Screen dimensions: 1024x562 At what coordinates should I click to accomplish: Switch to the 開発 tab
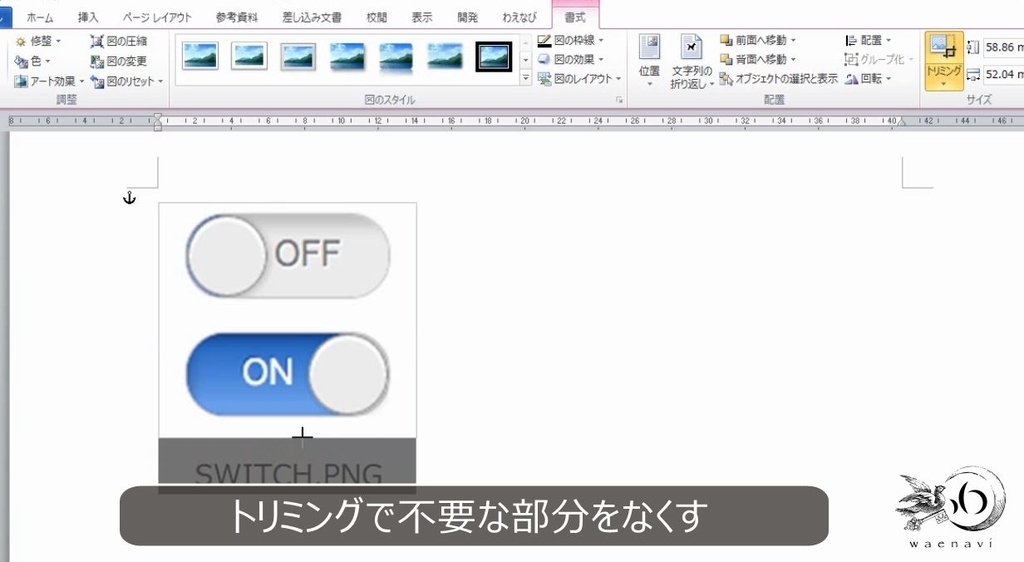pyautogui.click(x=468, y=18)
